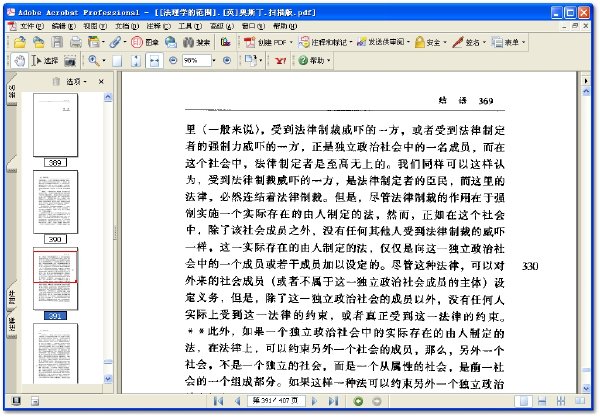Image resolution: width=600 pixels, height=417 pixels.
Task: Click thumbnail panel scroll-up arrow
Action: [108, 97]
